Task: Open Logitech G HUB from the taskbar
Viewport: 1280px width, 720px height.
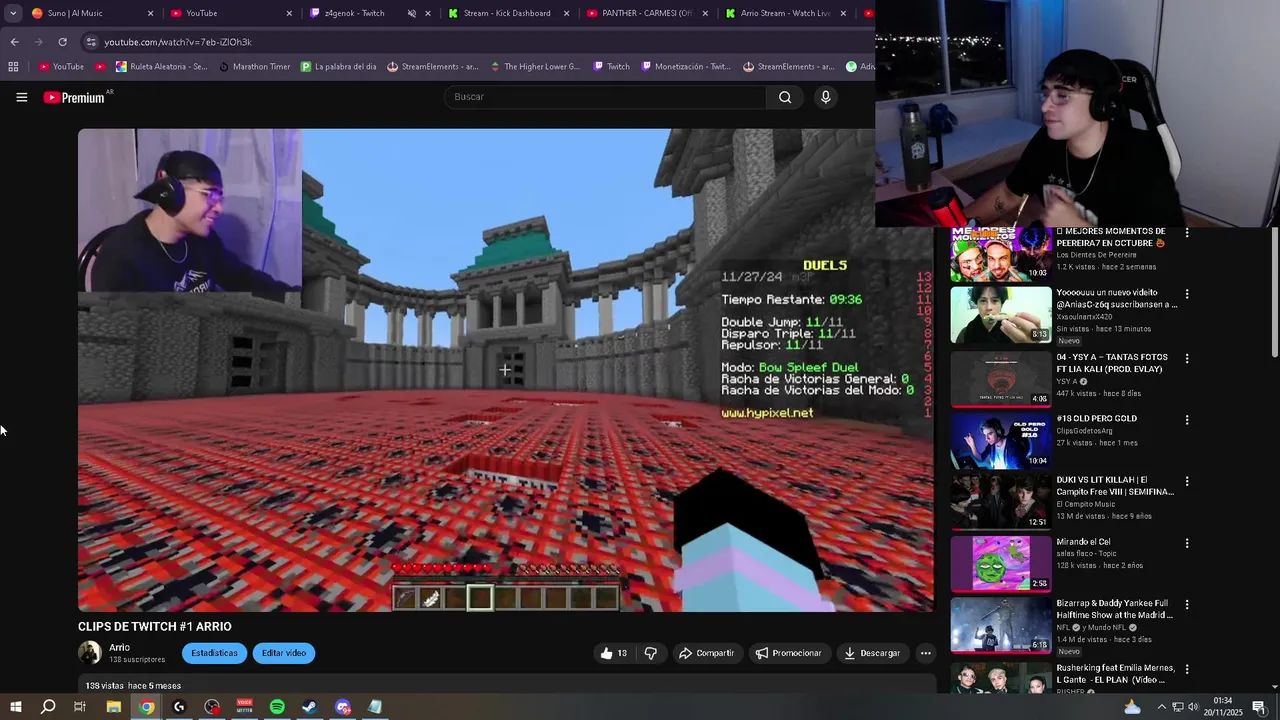Action: click(179, 707)
